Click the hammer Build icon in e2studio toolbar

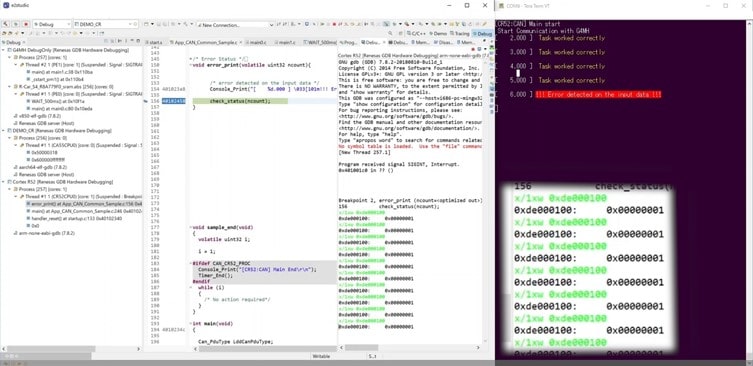tap(6, 24)
